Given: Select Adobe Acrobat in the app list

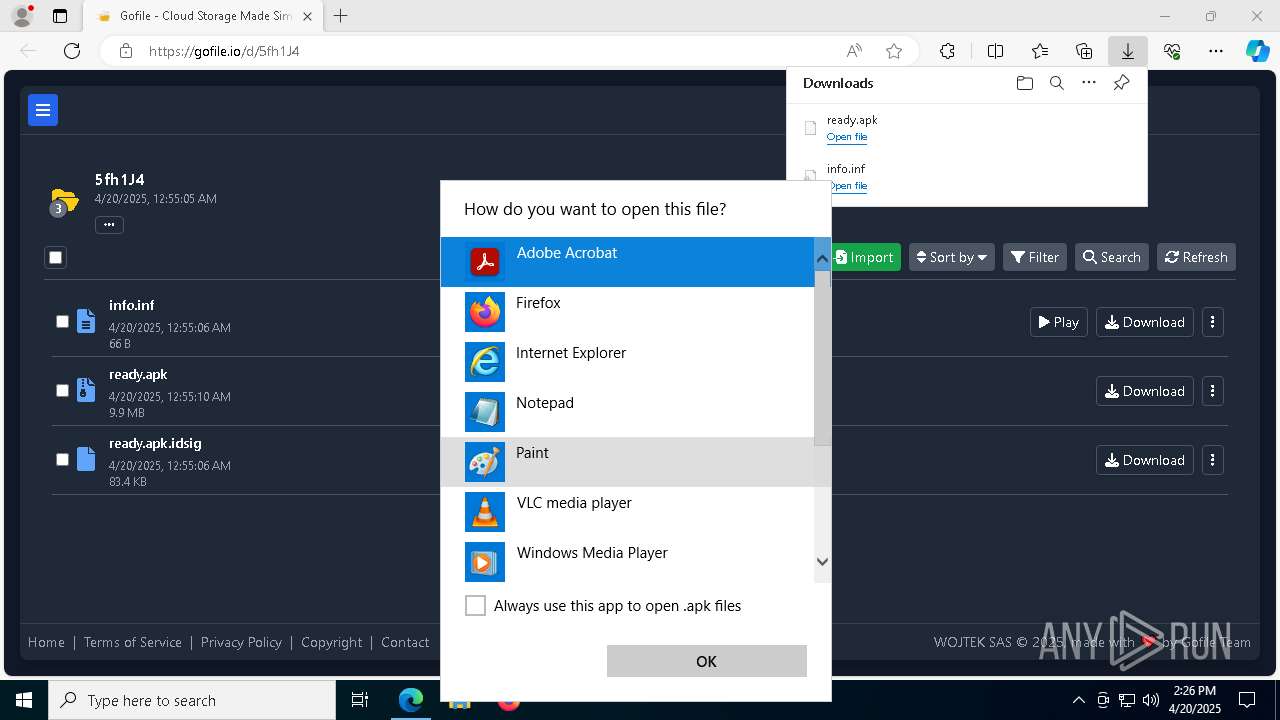Looking at the screenshot, I should 628,262.
